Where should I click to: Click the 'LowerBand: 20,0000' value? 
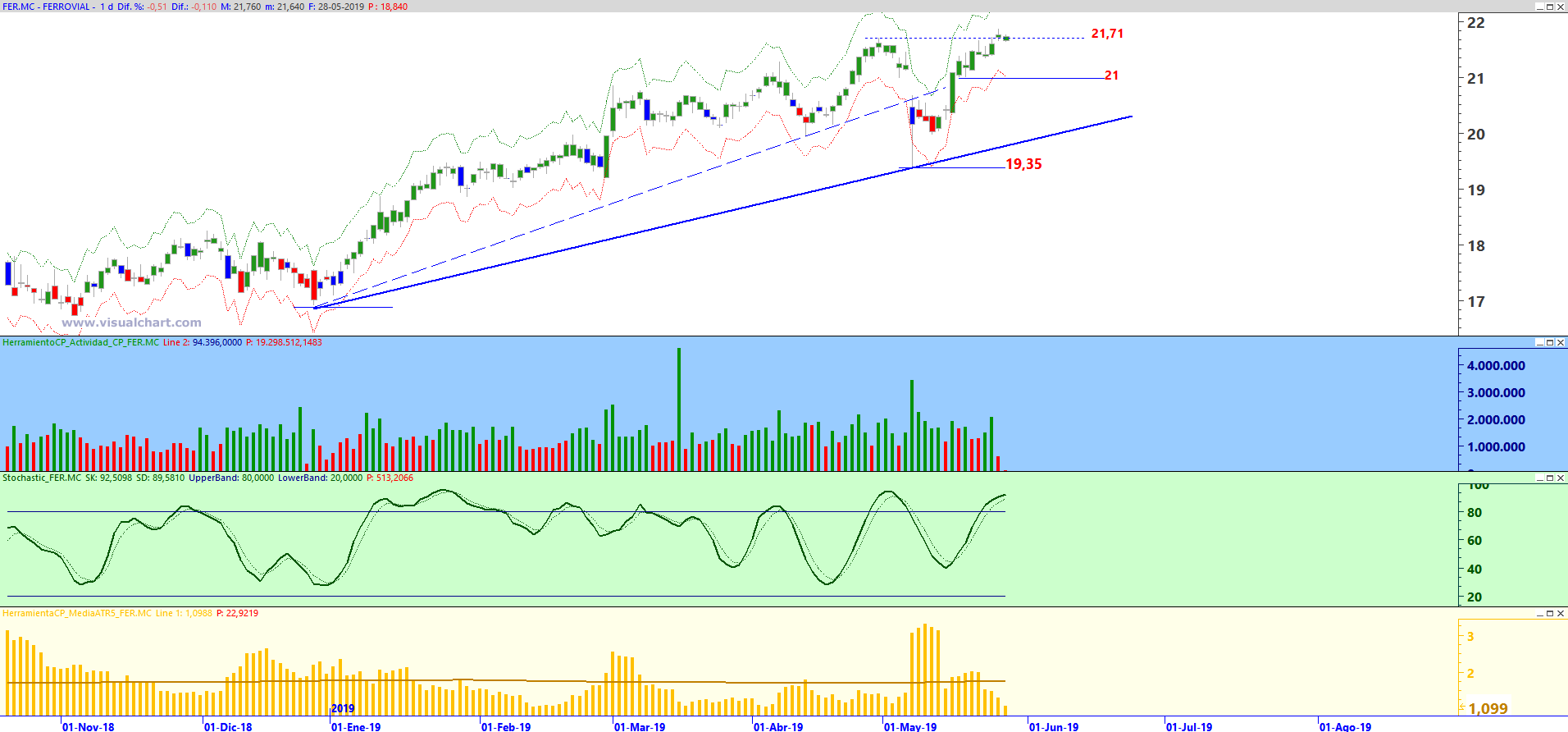click(320, 478)
